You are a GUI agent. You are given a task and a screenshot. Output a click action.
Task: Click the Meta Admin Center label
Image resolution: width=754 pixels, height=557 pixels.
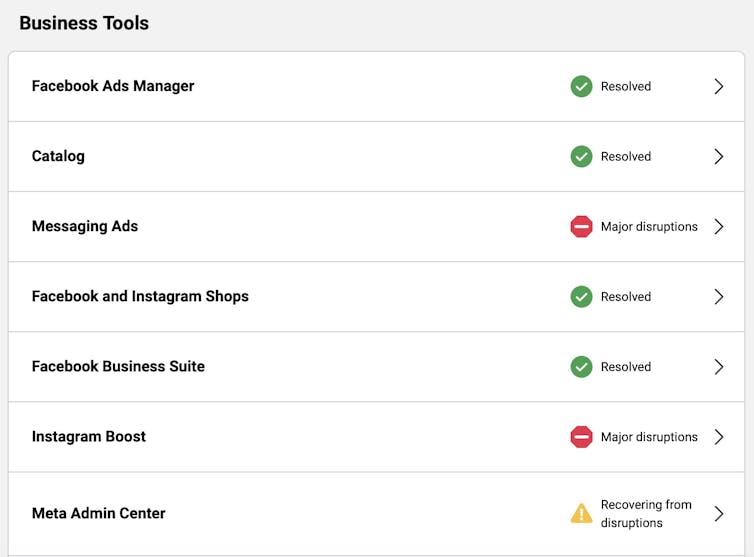pyautogui.click(x=99, y=513)
